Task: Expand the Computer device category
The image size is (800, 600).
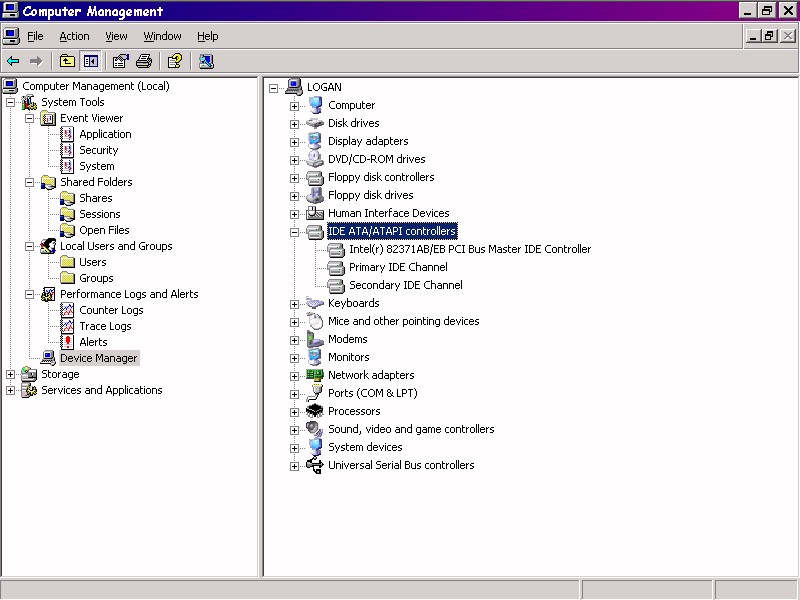Action: 294,106
